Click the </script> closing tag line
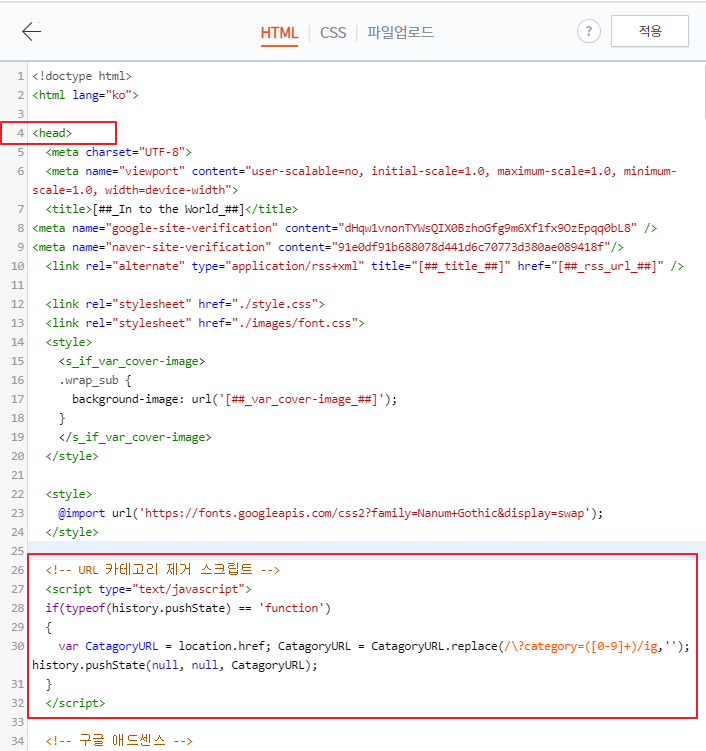Image resolution: width=706 pixels, height=751 pixels. (x=75, y=703)
